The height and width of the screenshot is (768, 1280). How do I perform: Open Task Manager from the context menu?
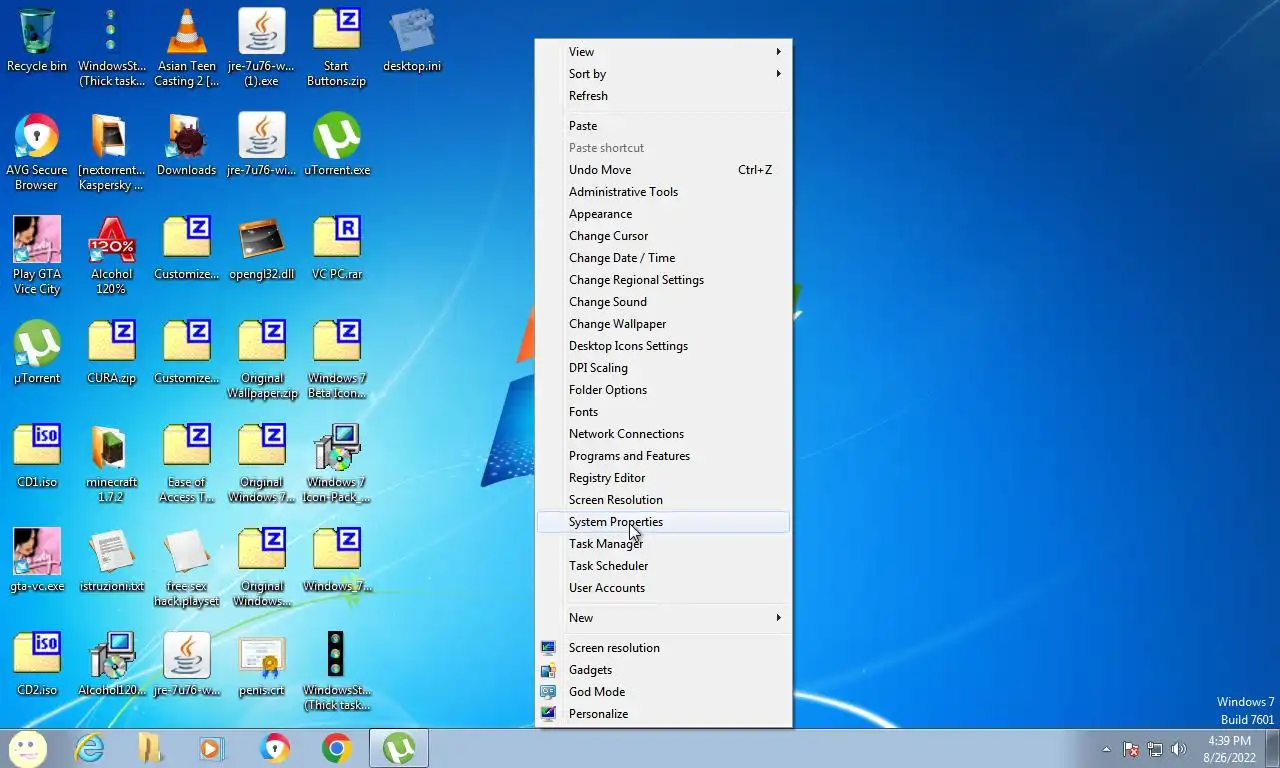(x=664, y=544)
